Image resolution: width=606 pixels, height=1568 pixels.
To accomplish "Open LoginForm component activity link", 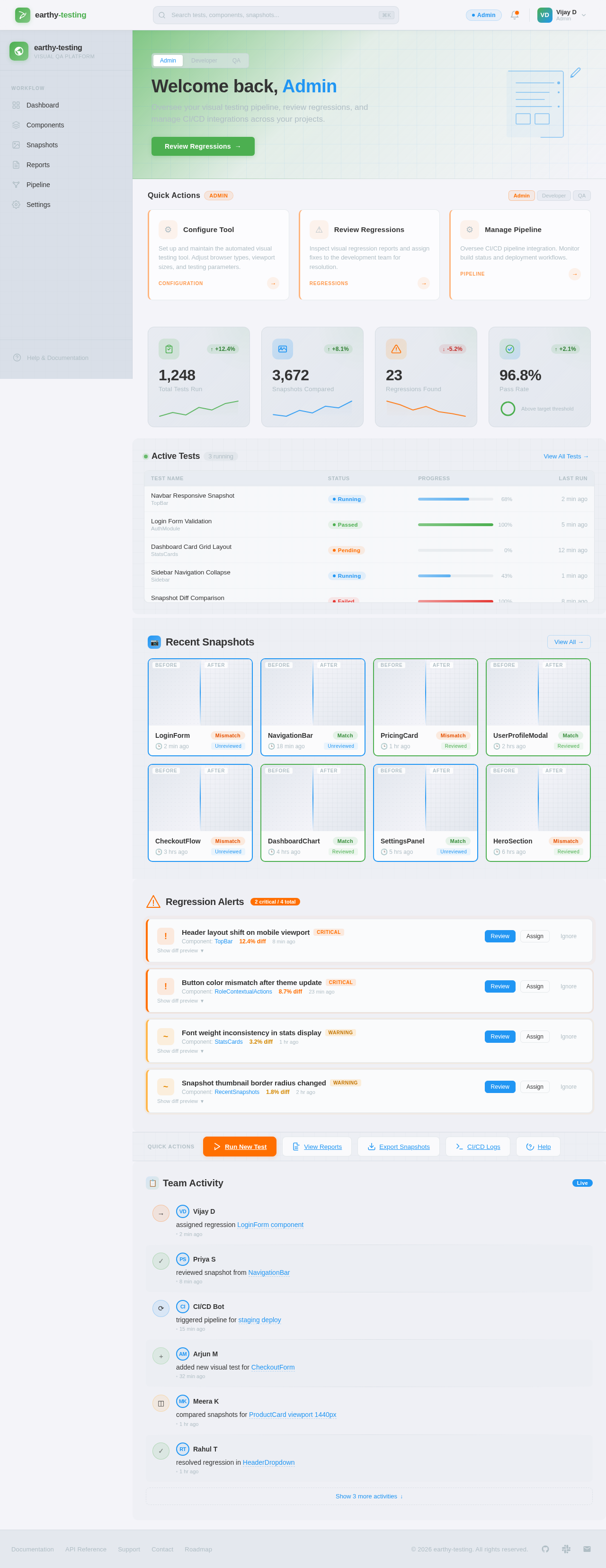I will pyautogui.click(x=270, y=1225).
